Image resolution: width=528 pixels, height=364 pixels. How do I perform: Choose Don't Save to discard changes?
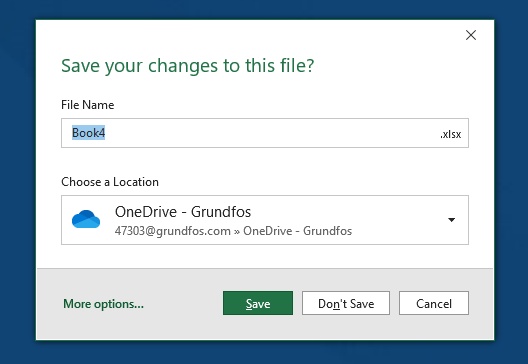pyautogui.click(x=346, y=303)
